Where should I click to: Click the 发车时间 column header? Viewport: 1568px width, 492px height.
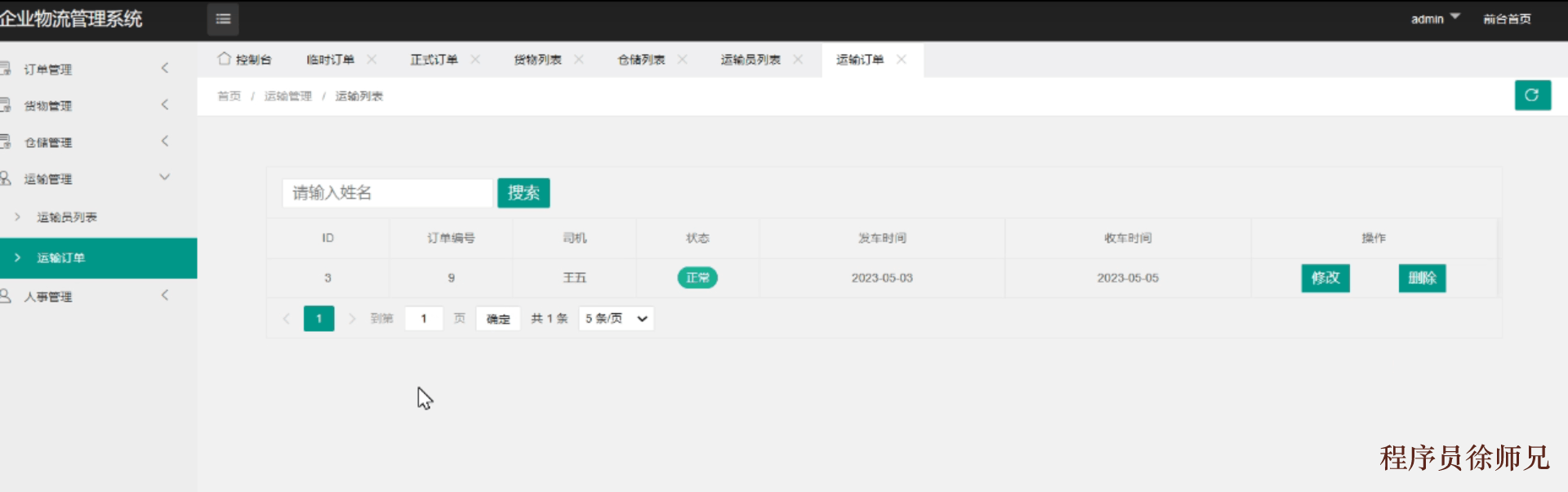(882, 238)
